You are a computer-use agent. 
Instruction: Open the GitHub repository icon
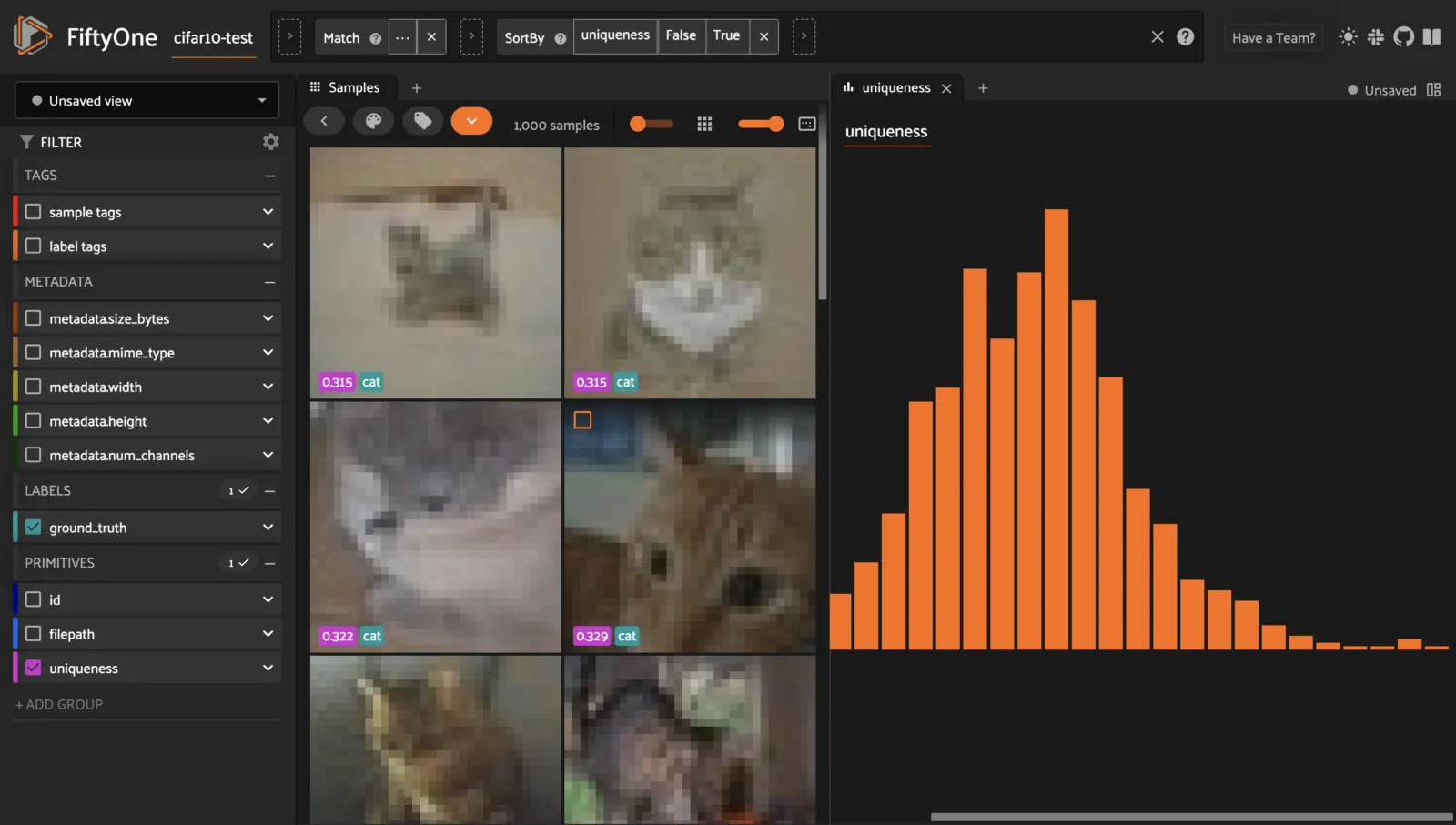[x=1404, y=36]
